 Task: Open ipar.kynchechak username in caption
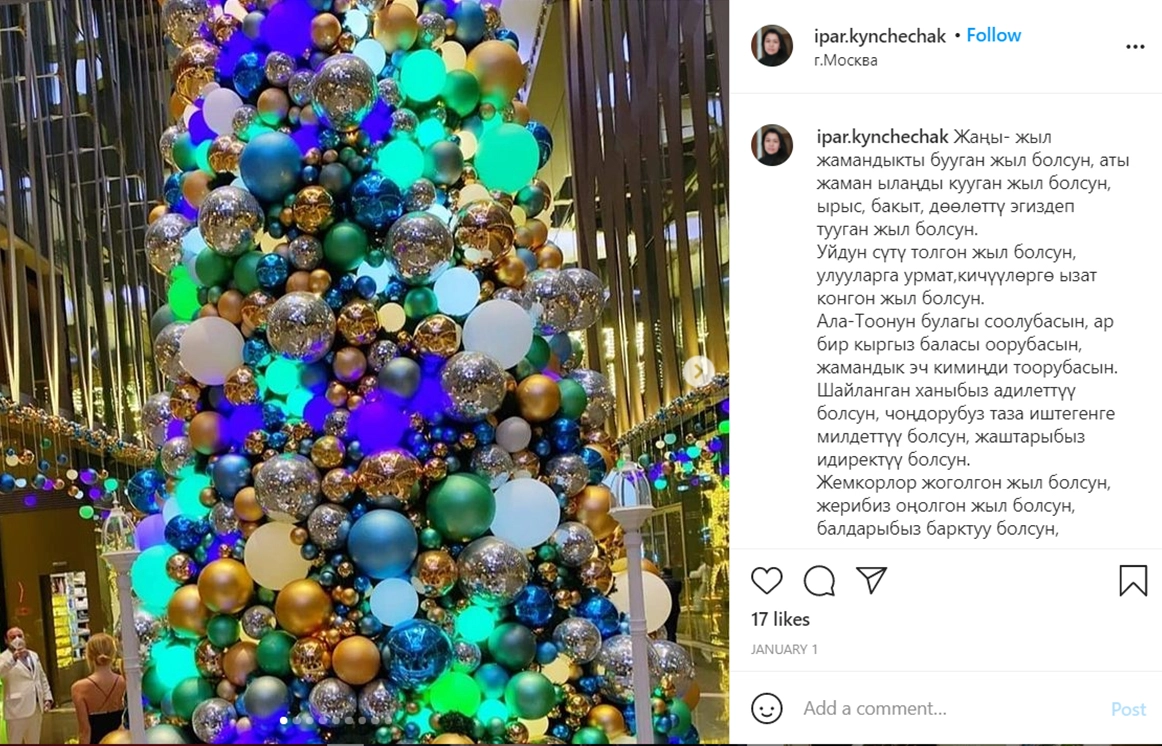click(x=882, y=137)
